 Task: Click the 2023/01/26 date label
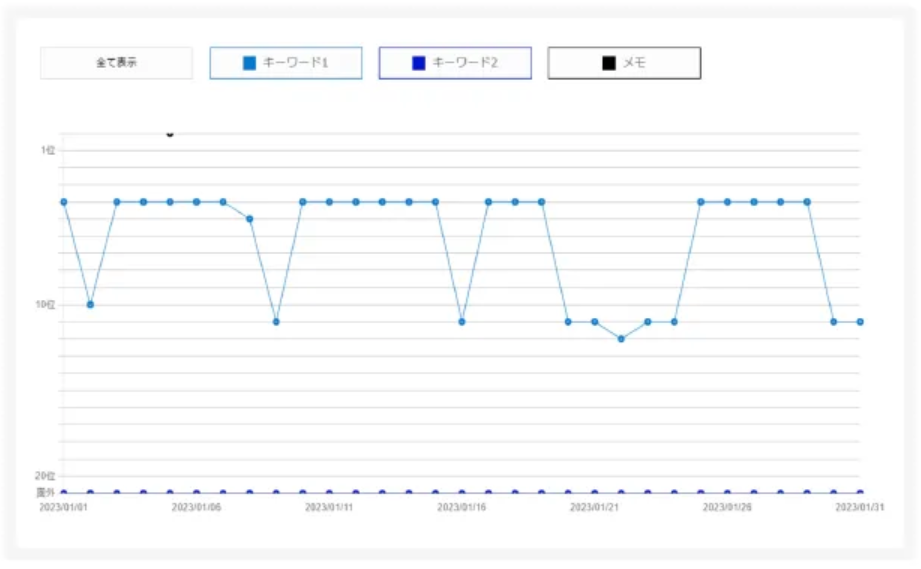point(727,507)
